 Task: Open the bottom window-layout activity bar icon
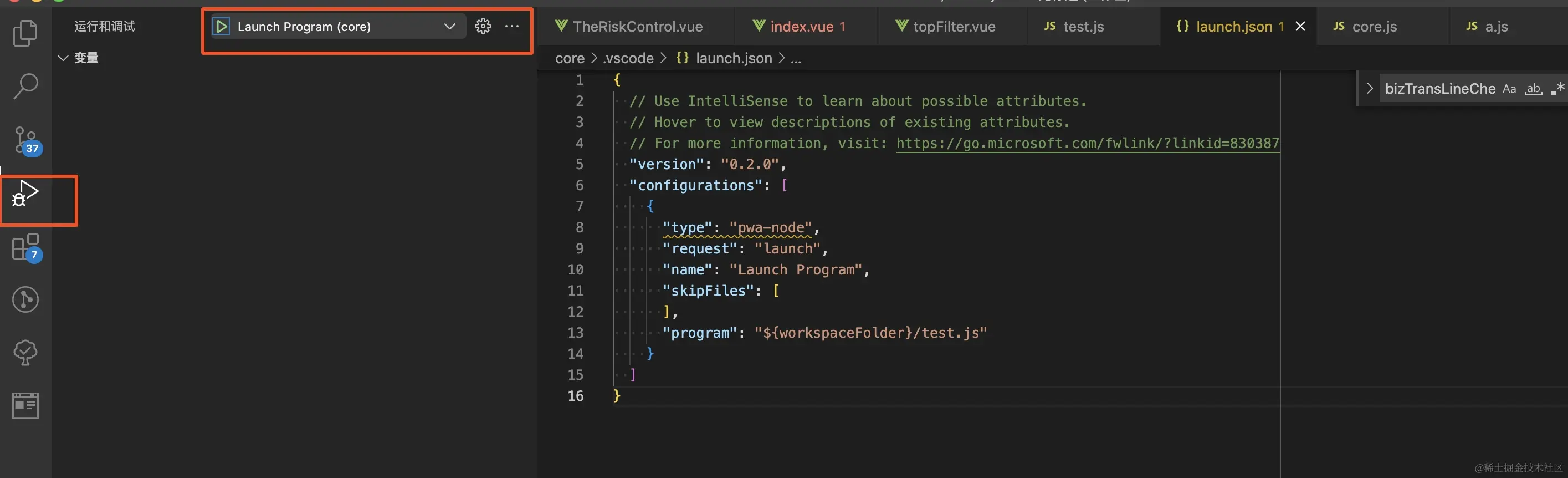pyautogui.click(x=25, y=405)
